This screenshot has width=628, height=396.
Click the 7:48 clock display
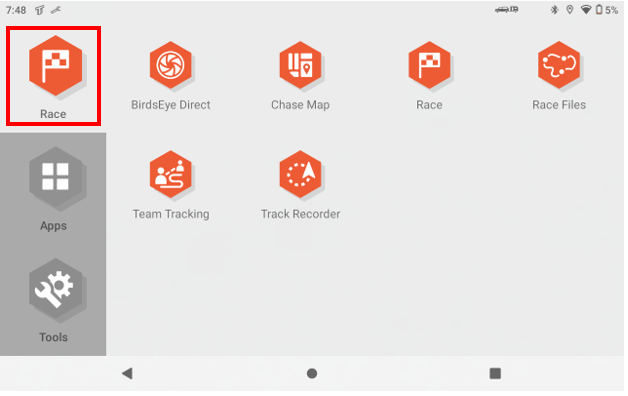pos(16,10)
